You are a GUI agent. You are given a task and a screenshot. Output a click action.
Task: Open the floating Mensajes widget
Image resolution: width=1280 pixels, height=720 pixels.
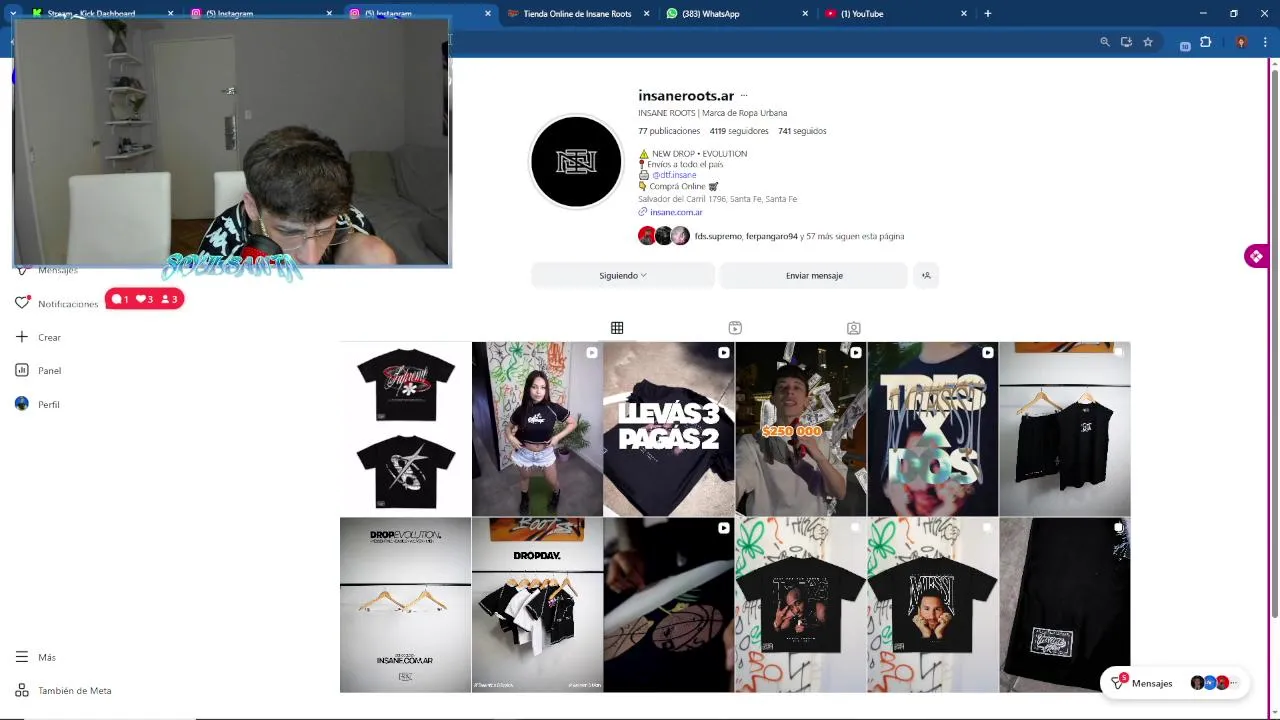[x=1174, y=683]
